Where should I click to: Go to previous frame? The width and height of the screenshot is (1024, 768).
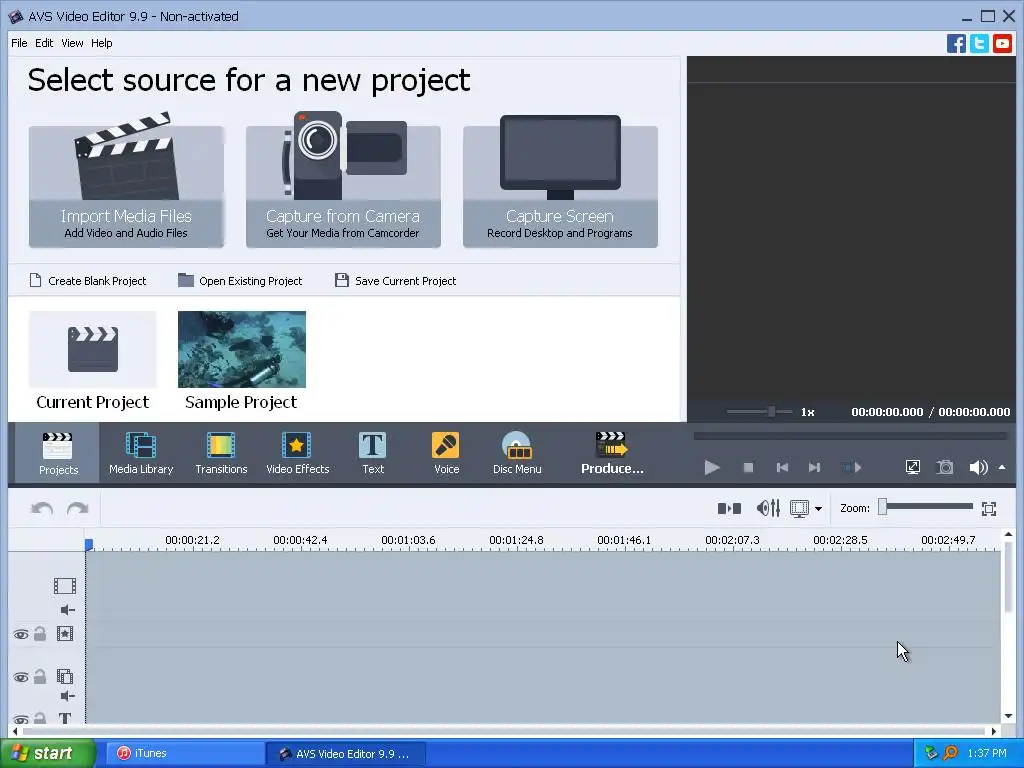782,468
